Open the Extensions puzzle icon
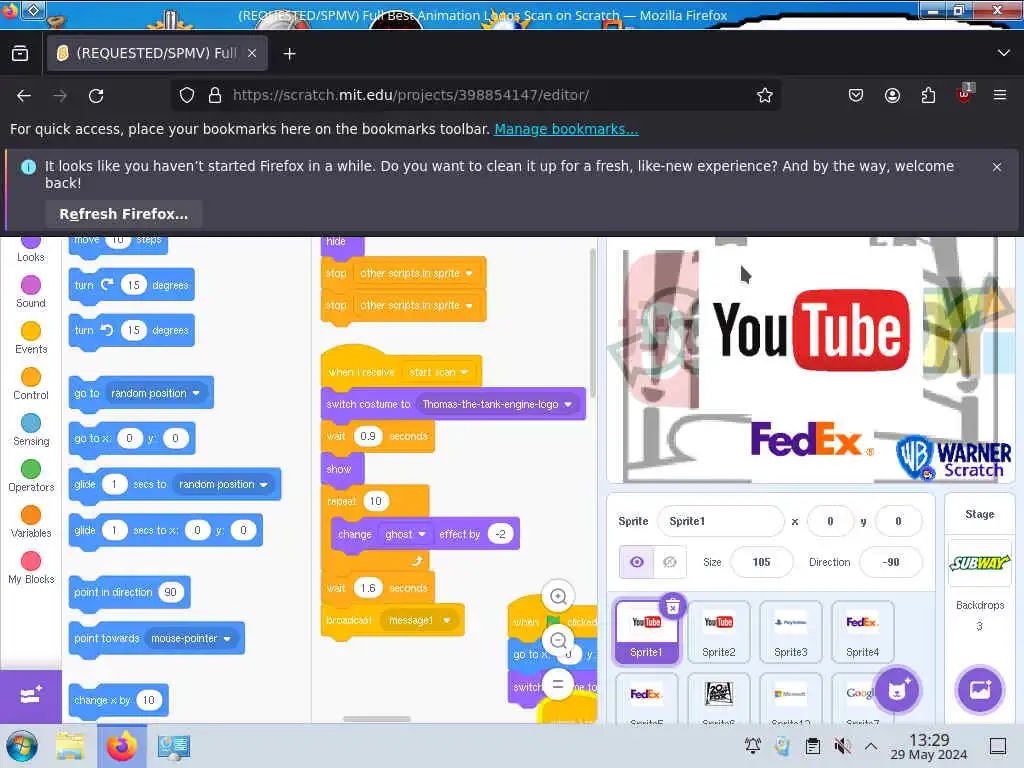 pos(928,96)
